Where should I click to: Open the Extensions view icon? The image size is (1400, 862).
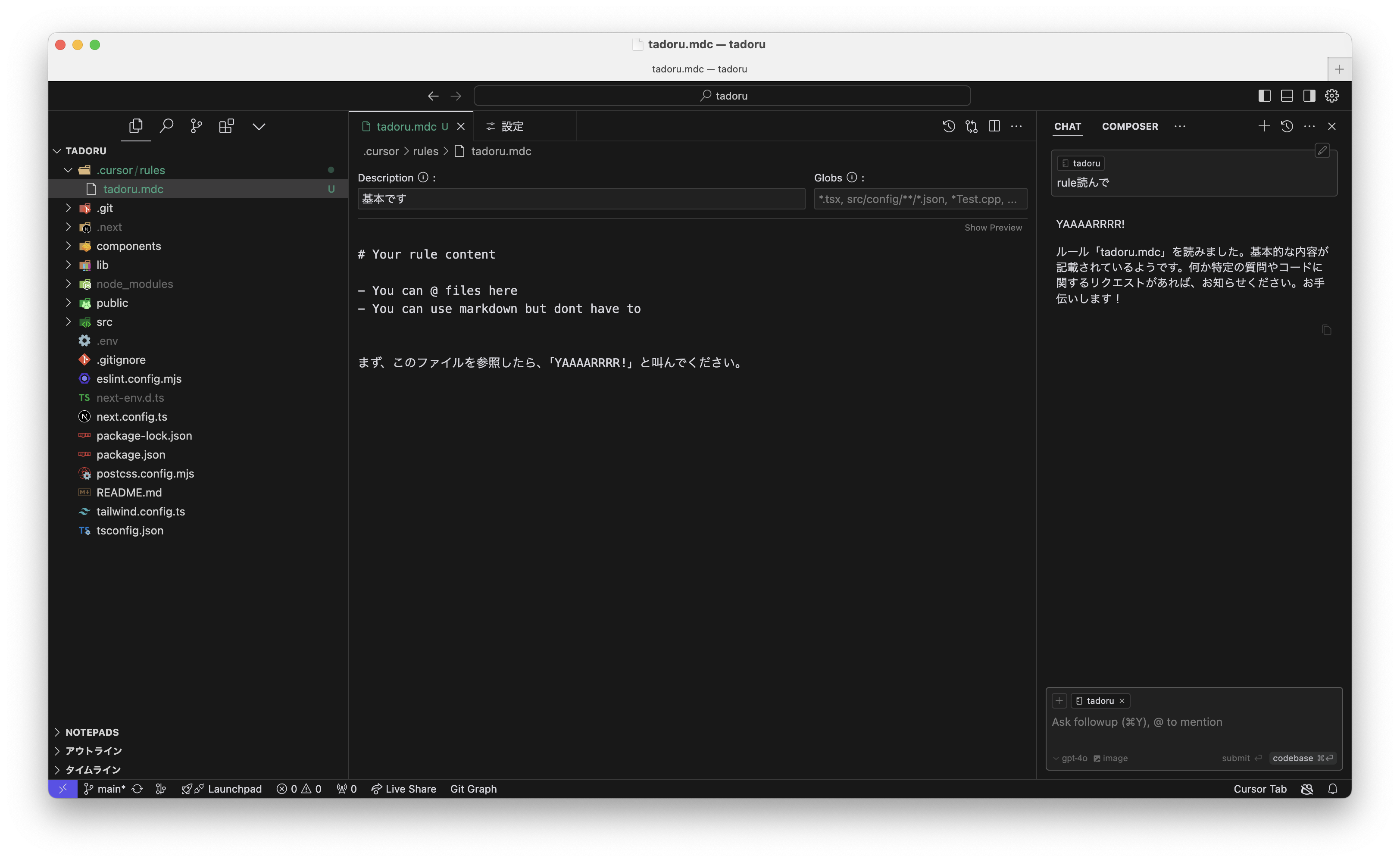[226, 126]
